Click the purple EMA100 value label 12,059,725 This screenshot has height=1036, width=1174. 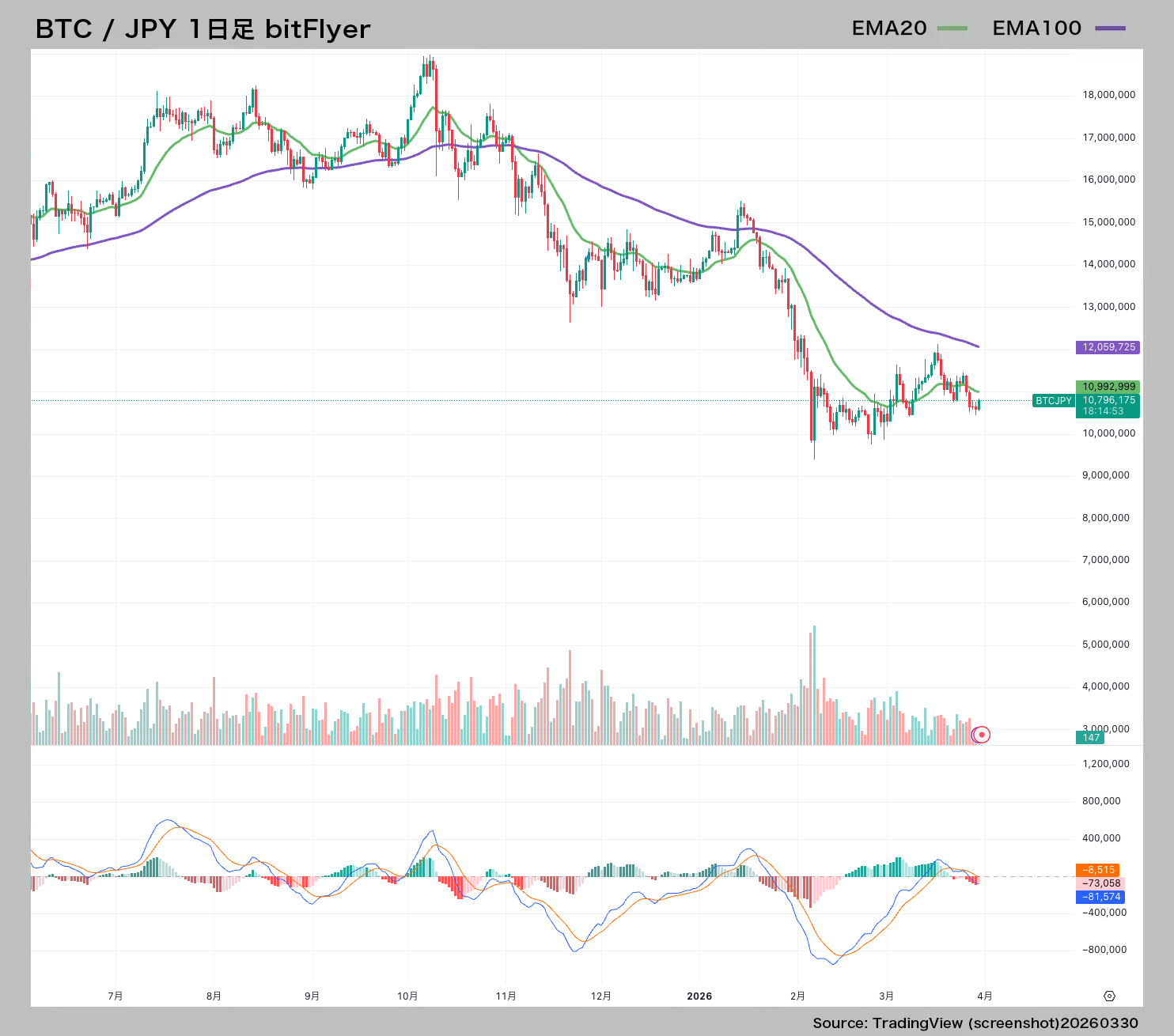[1108, 347]
